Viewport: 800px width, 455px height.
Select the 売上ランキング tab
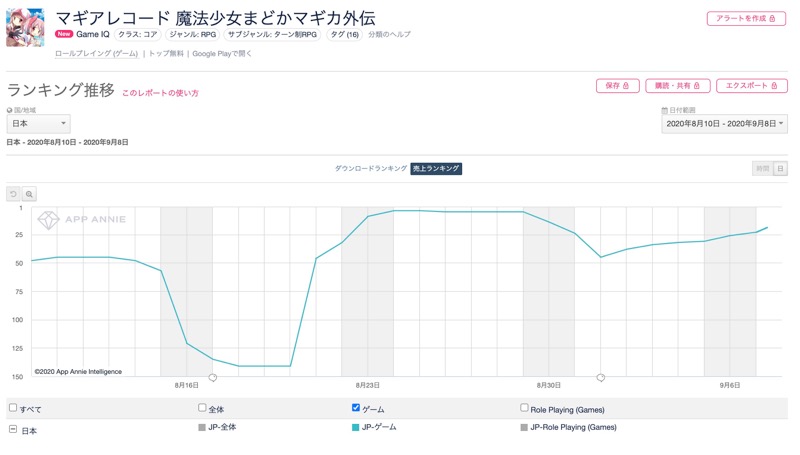436,168
